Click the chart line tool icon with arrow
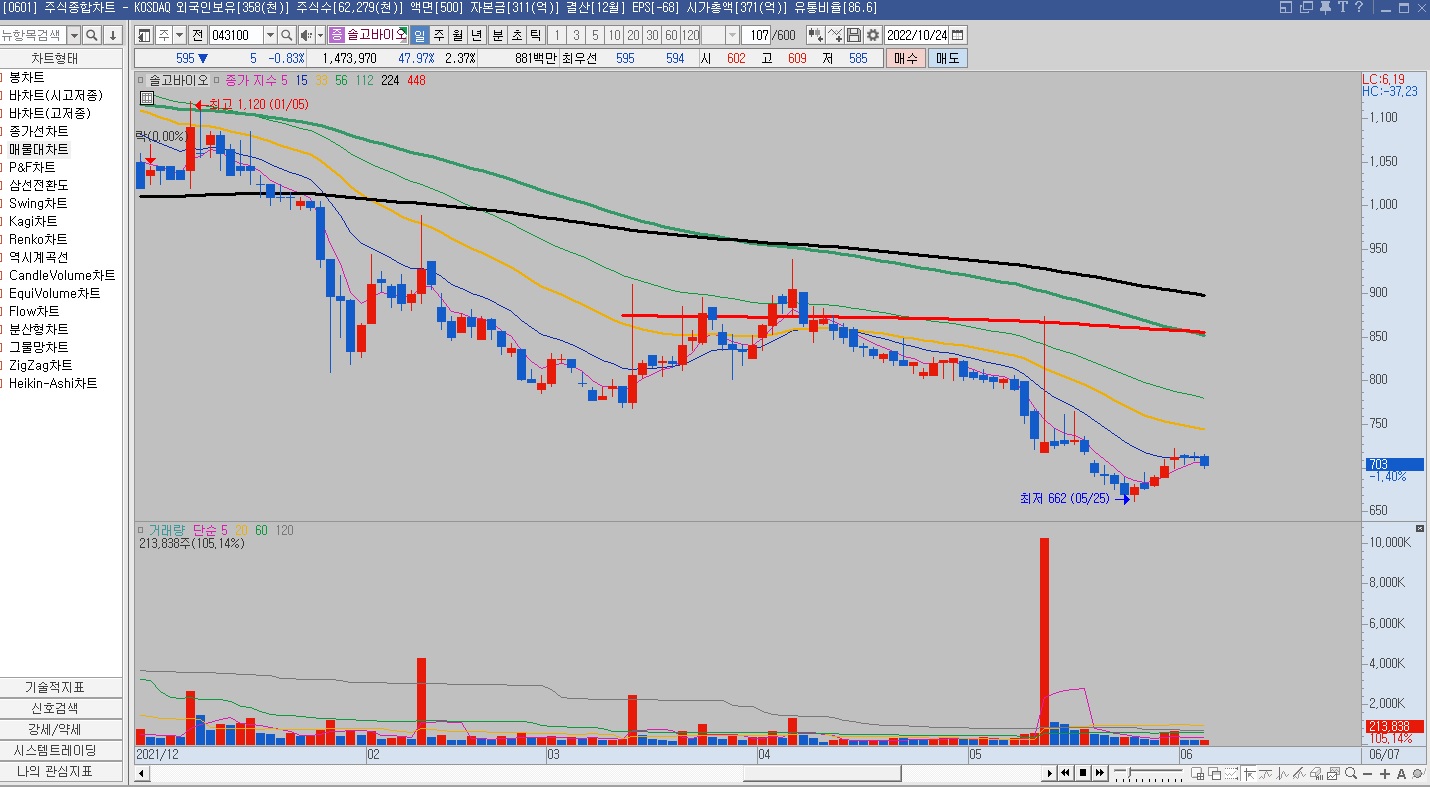The width and height of the screenshot is (1430, 787). point(836,35)
